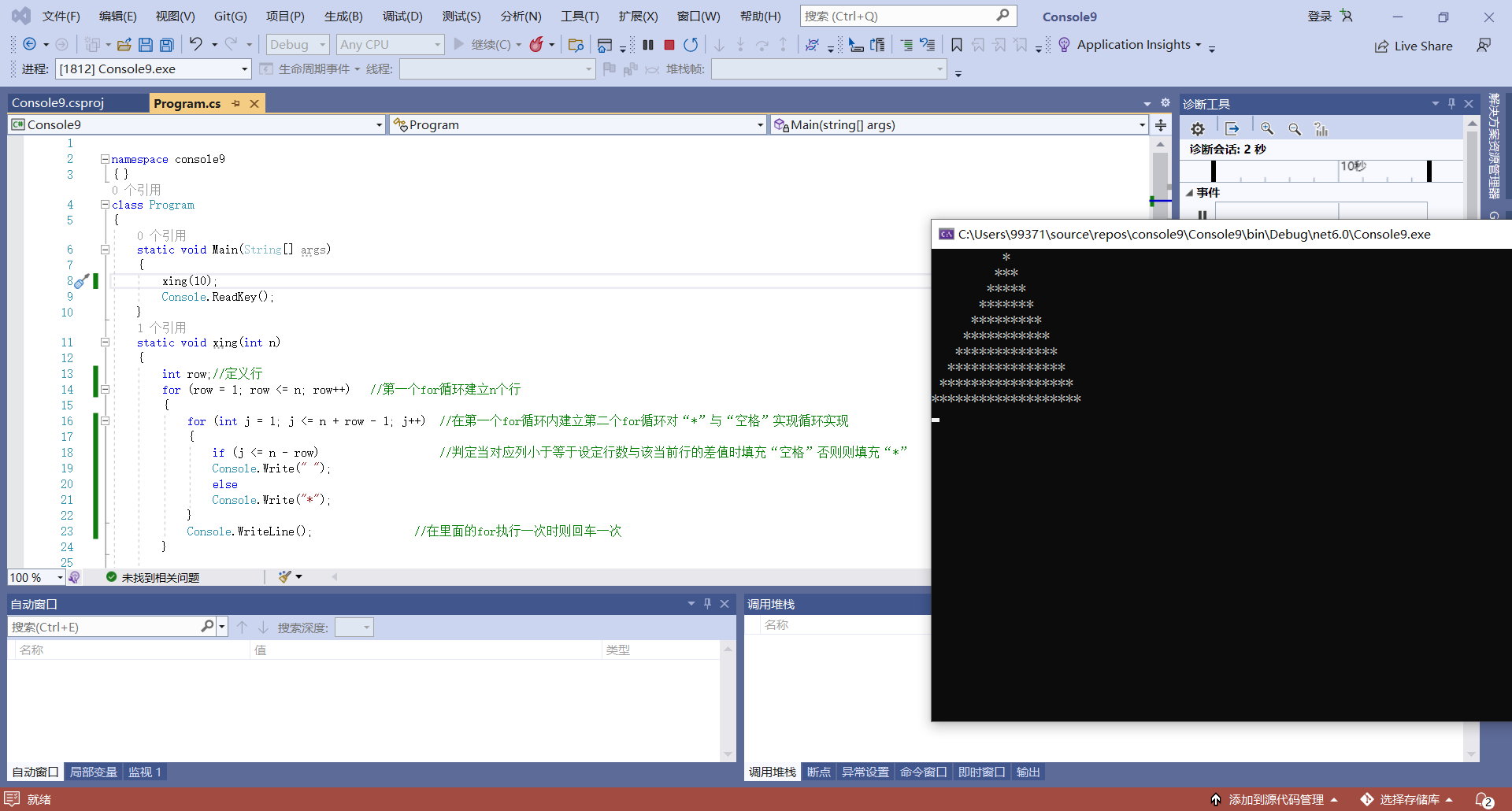This screenshot has width=1512, height=811.
Task: Open the Git(G) menu
Action: (230, 16)
